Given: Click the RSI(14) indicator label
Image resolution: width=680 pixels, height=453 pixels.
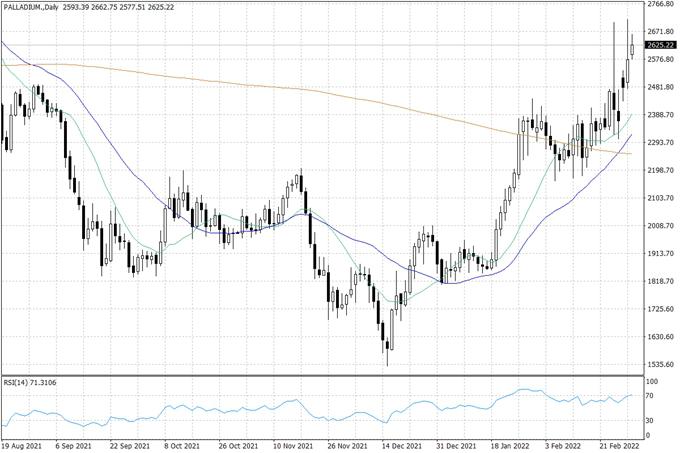Looking at the screenshot, I should (x=29, y=383).
